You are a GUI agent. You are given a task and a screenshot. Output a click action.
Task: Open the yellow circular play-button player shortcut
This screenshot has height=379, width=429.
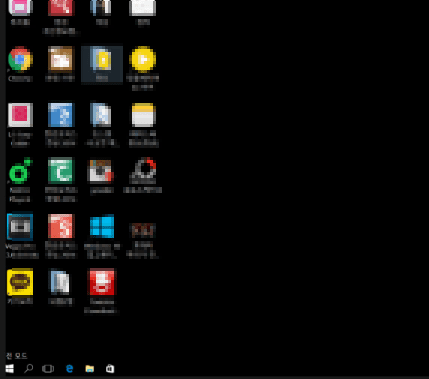[143, 59]
